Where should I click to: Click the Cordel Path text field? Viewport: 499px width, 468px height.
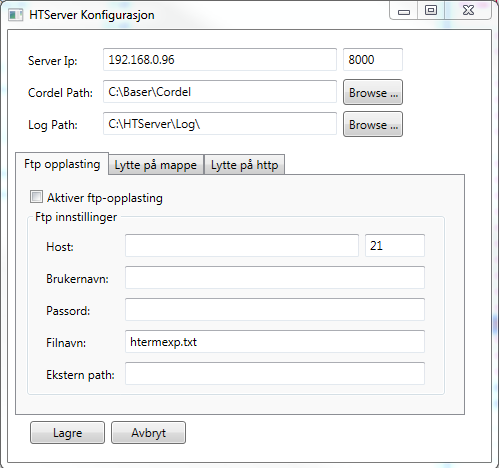pyautogui.click(x=220, y=92)
